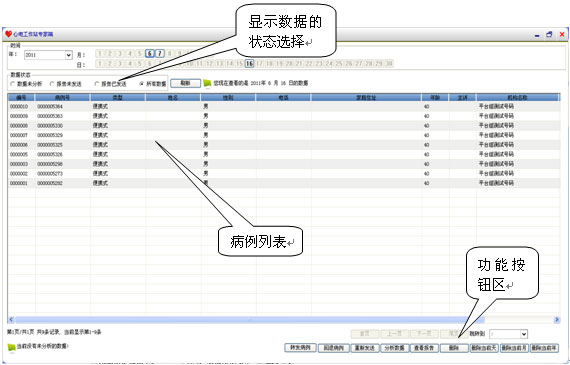Click the red heart application icon
The image size is (570, 365).
click(8, 34)
